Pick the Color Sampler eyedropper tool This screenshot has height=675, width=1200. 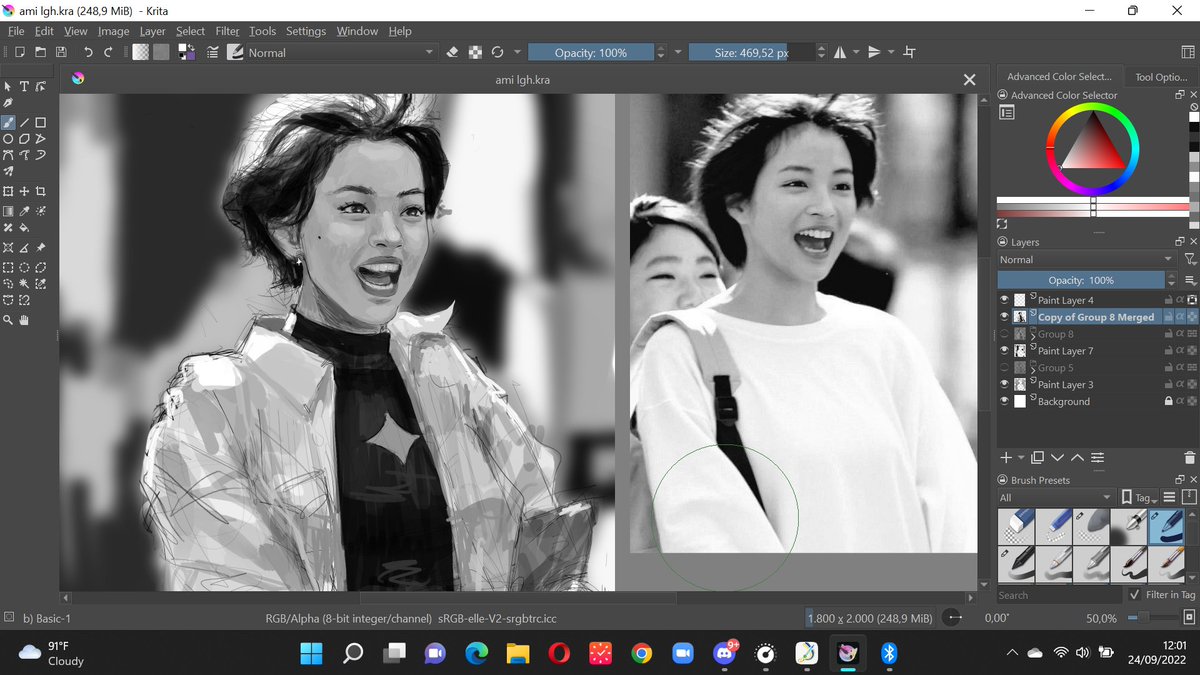pos(24,211)
